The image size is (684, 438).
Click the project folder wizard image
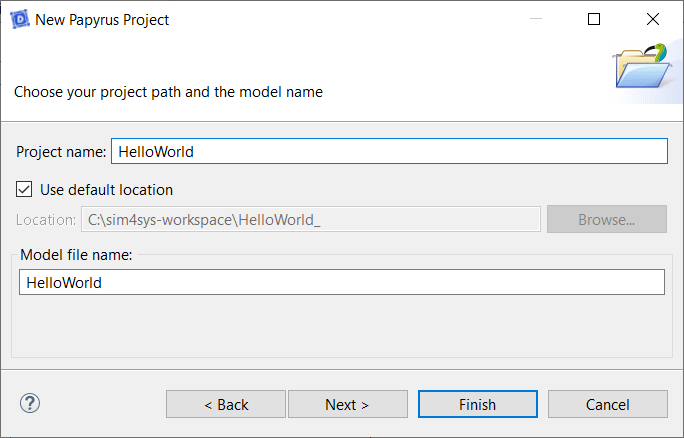point(643,66)
